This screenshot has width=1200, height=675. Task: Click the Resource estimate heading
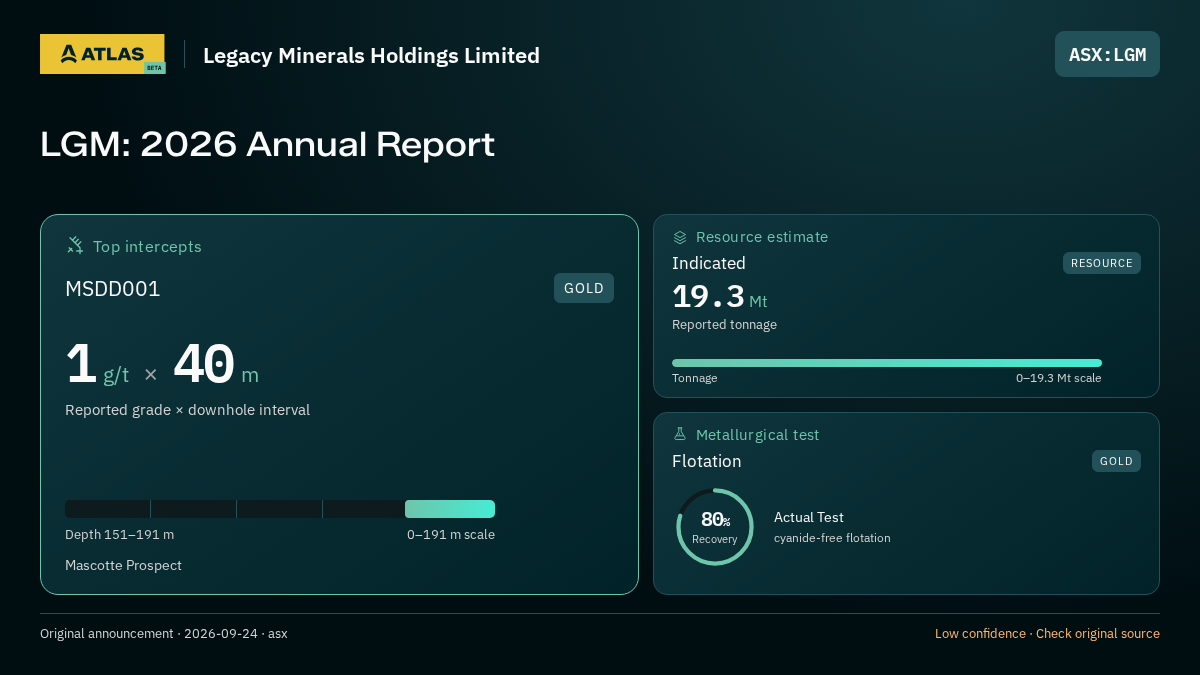(x=762, y=237)
